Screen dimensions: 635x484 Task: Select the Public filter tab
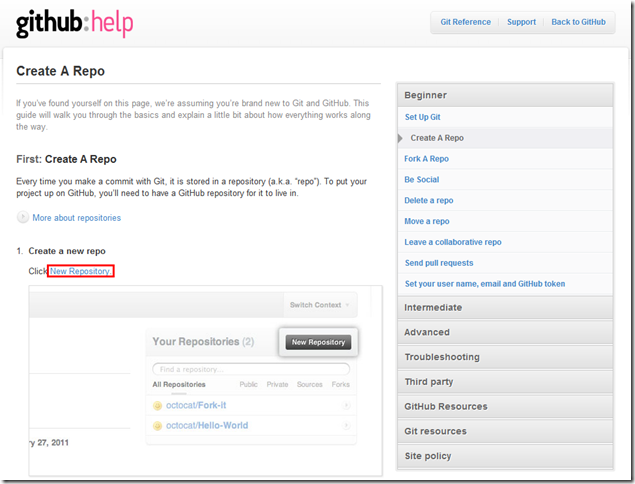point(248,384)
